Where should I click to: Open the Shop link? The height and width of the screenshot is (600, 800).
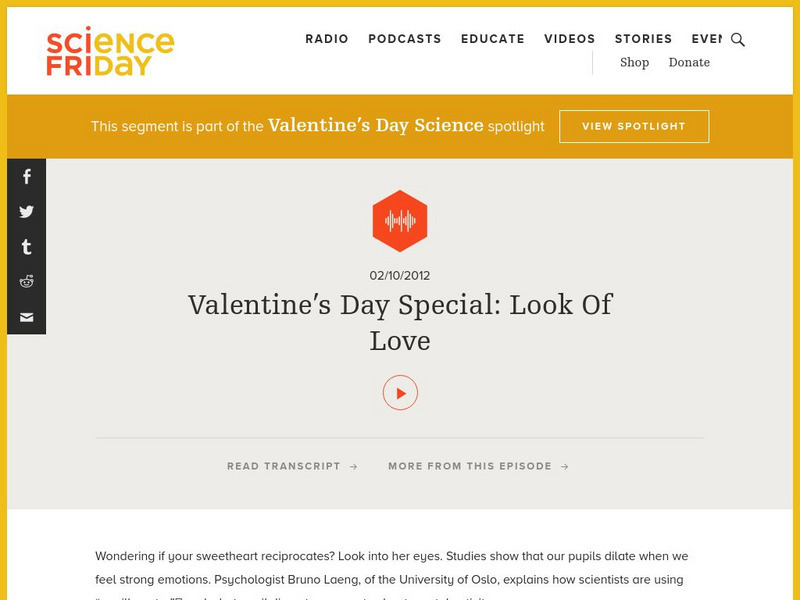tap(634, 62)
